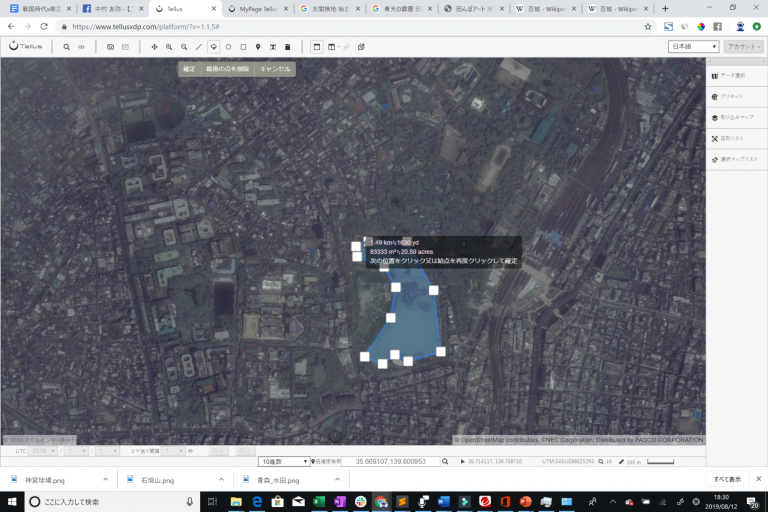The width and height of the screenshot is (768, 512).
Task: Click the browser address bar URL
Action: pyautogui.click(x=145, y=26)
